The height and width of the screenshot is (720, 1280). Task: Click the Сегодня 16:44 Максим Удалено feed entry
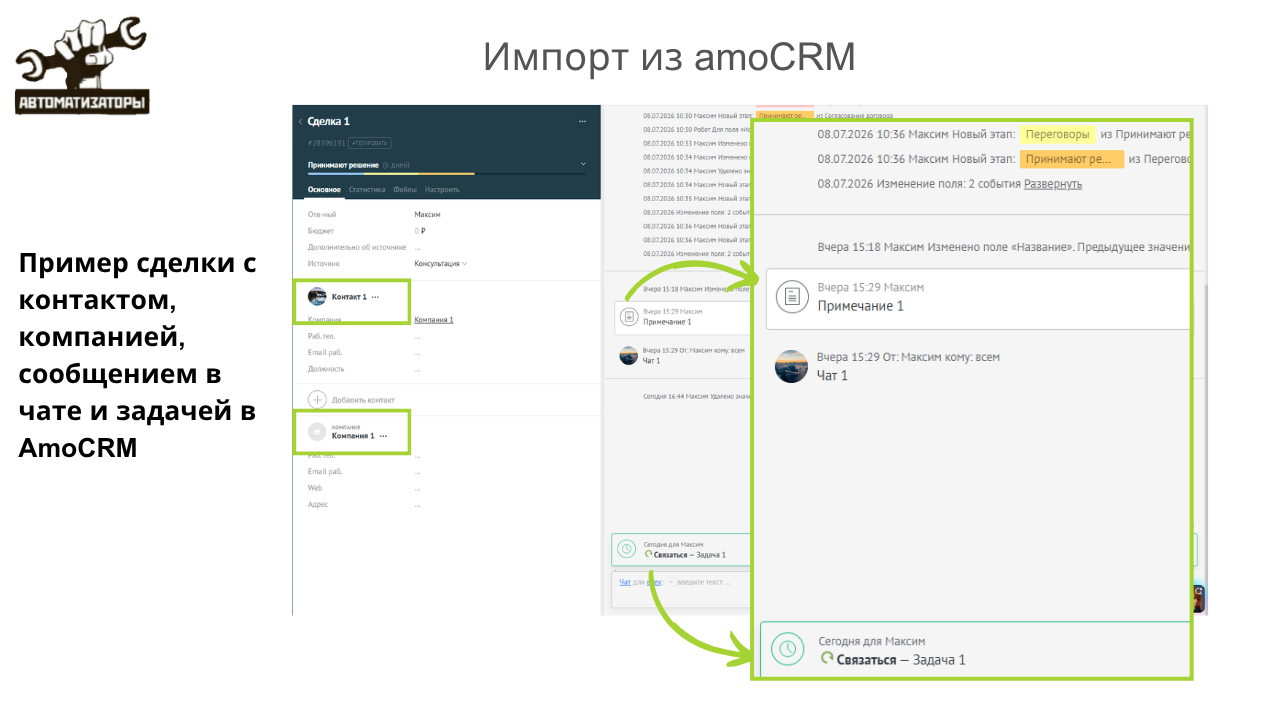(x=696, y=396)
